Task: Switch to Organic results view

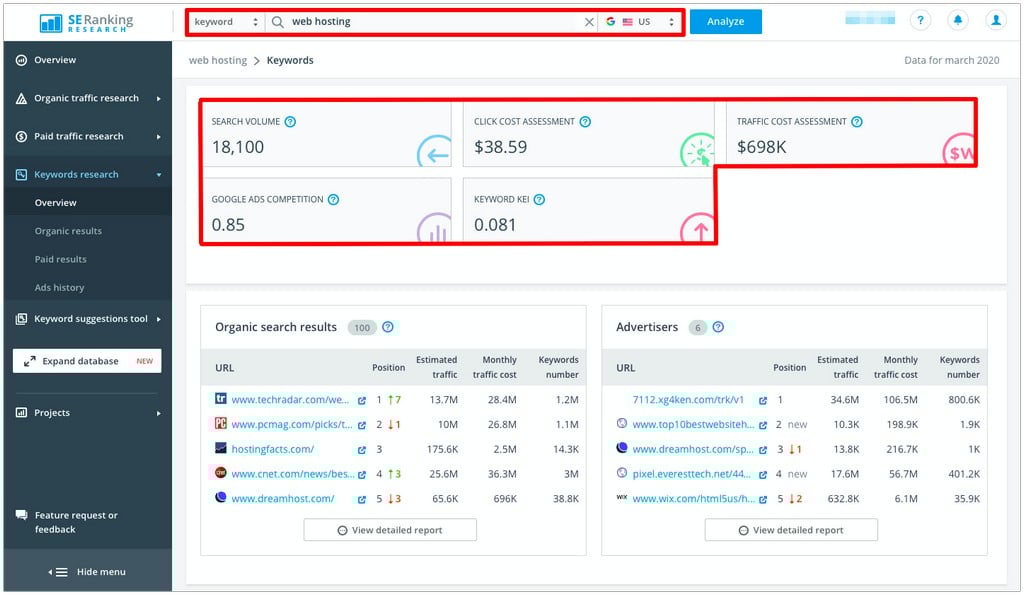Action: [x=68, y=230]
